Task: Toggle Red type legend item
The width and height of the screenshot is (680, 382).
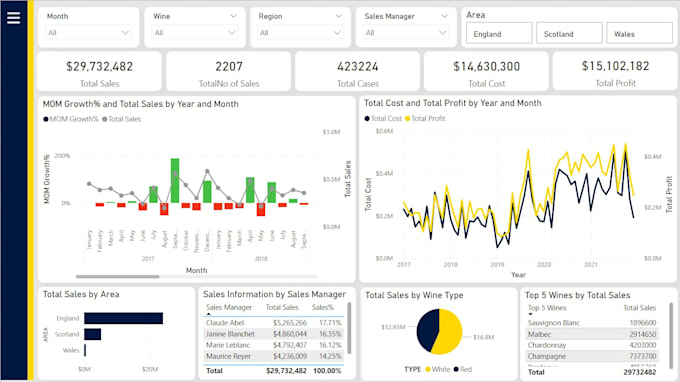Action: point(463,369)
